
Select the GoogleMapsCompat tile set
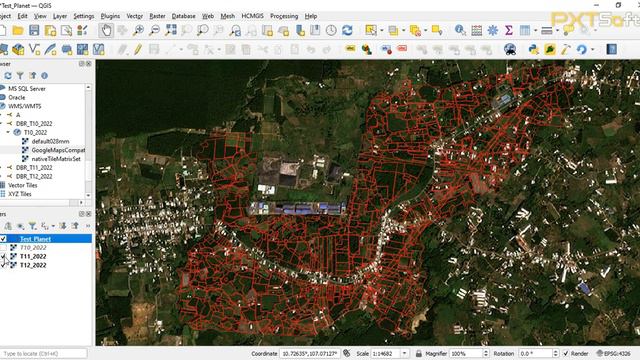[x=58, y=150]
